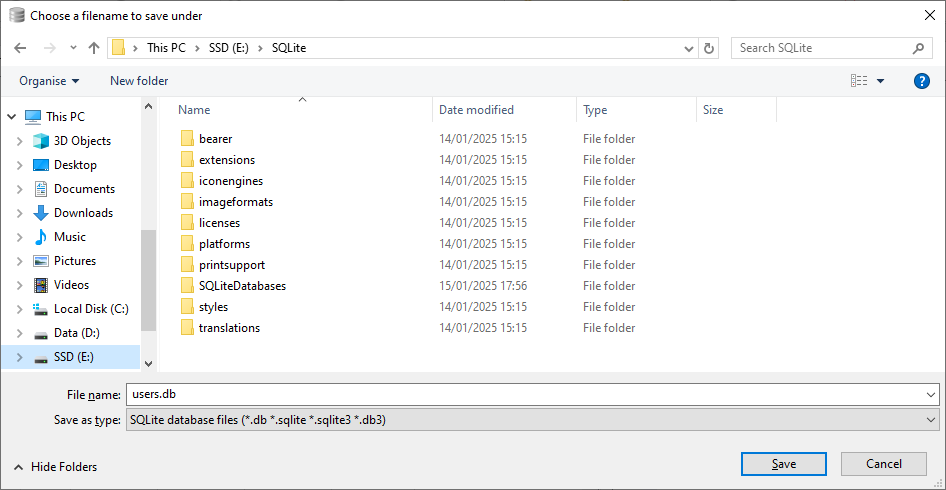Image resolution: width=946 pixels, height=490 pixels.
Task: Click the printsupport folder icon
Action: [187, 265]
